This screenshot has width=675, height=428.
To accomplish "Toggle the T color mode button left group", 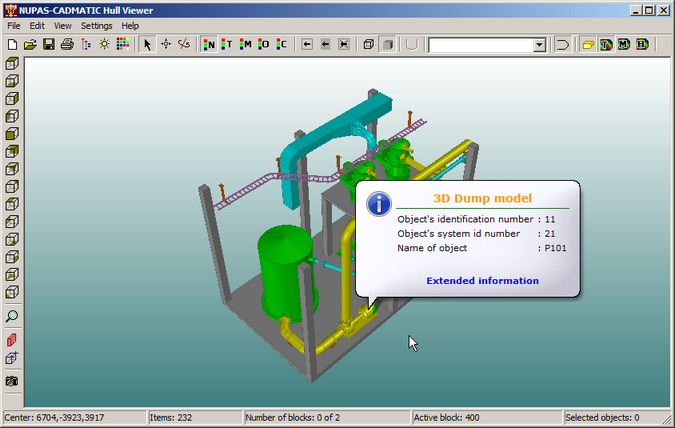I will click(227, 44).
